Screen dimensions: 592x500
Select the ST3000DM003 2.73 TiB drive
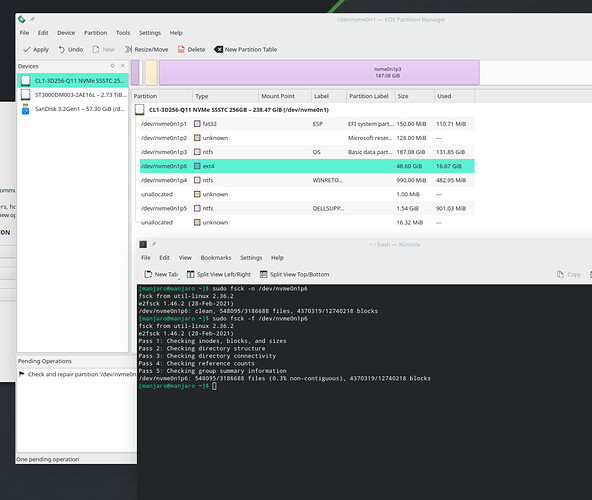72,95
